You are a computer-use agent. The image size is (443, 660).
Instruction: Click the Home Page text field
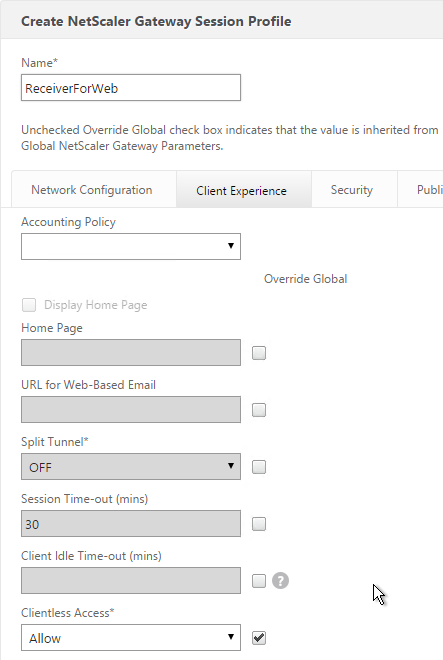click(131, 352)
